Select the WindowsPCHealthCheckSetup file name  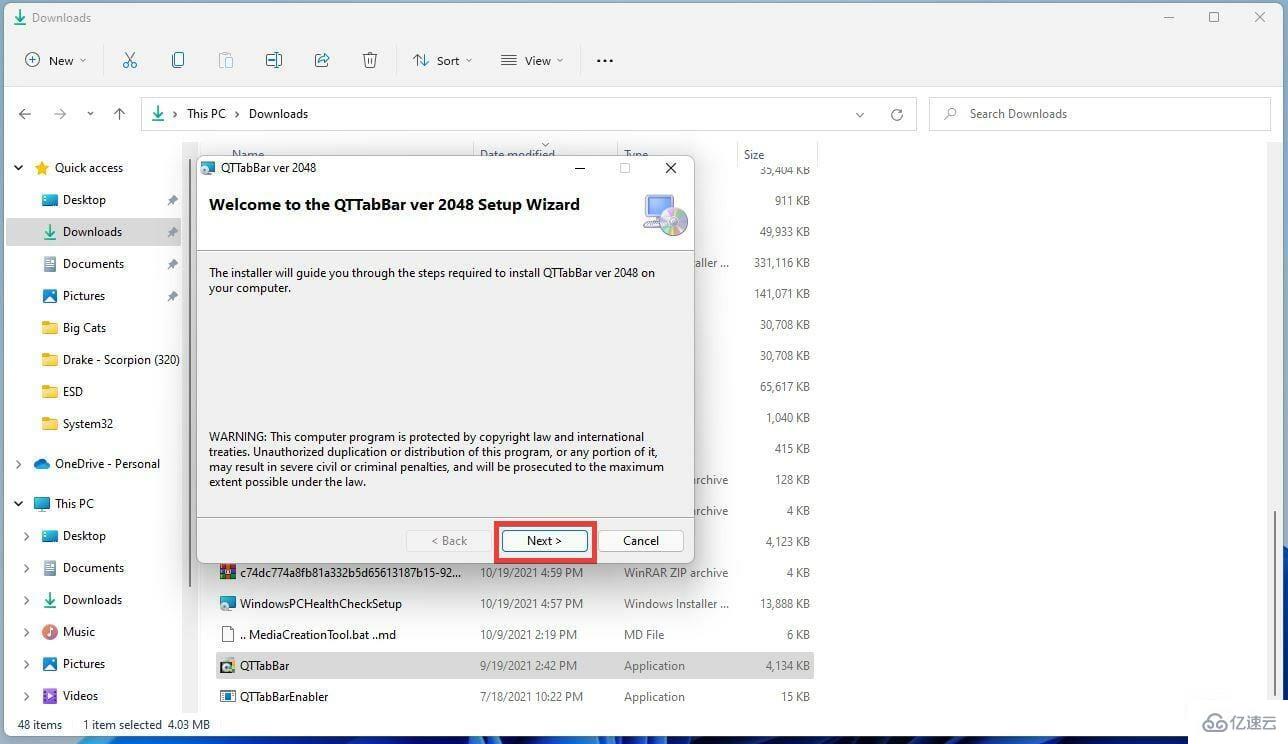(321, 604)
